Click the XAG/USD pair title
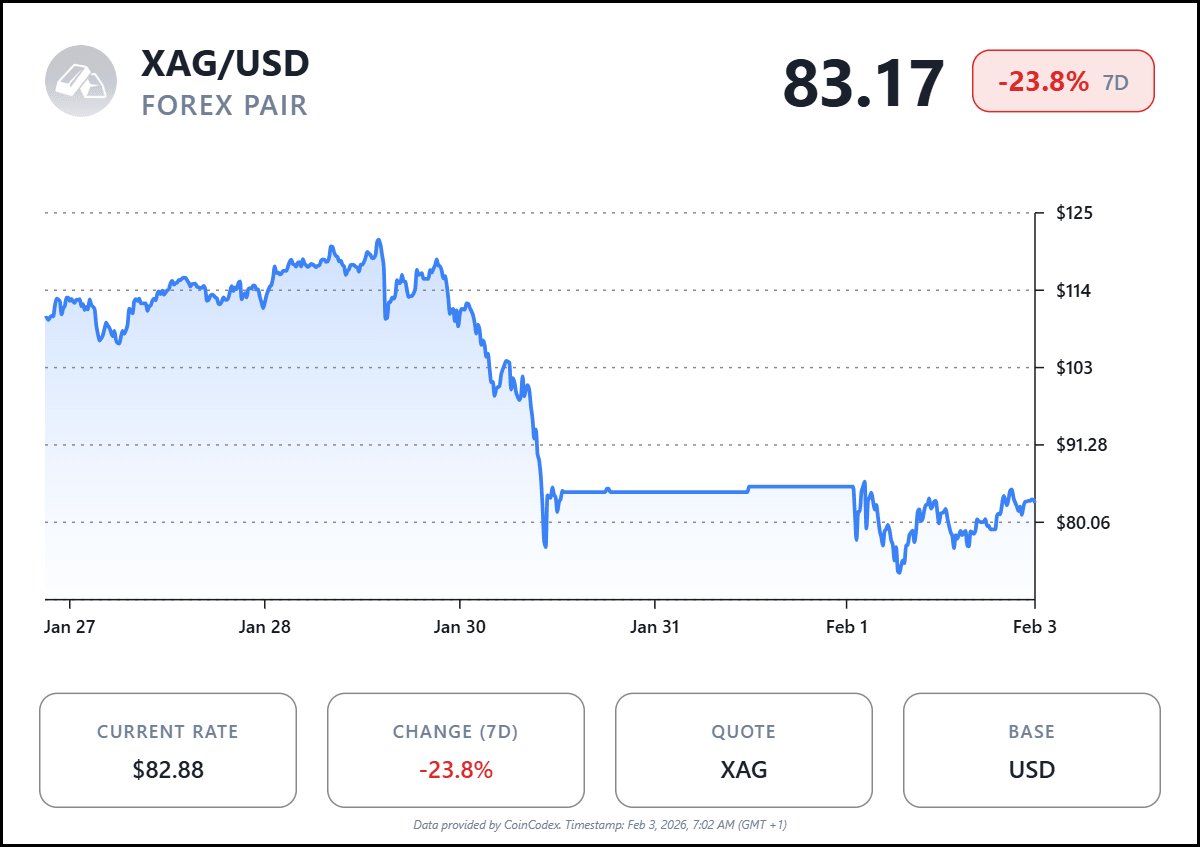This screenshot has height=847, width=1200. pyautogui.click(x=225, y=63)
